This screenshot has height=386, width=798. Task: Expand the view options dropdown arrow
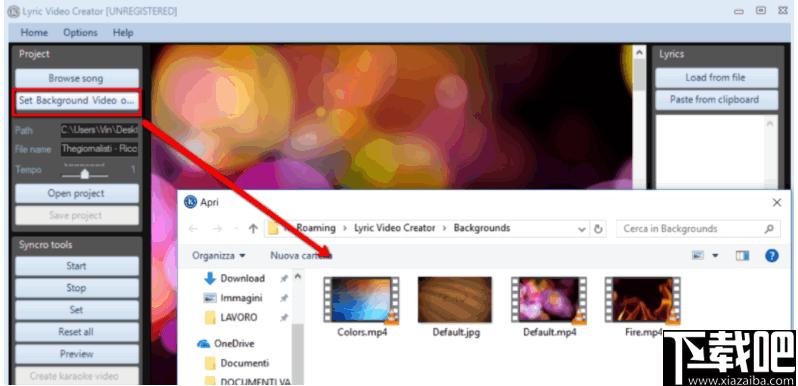click(x=715, y=256)
